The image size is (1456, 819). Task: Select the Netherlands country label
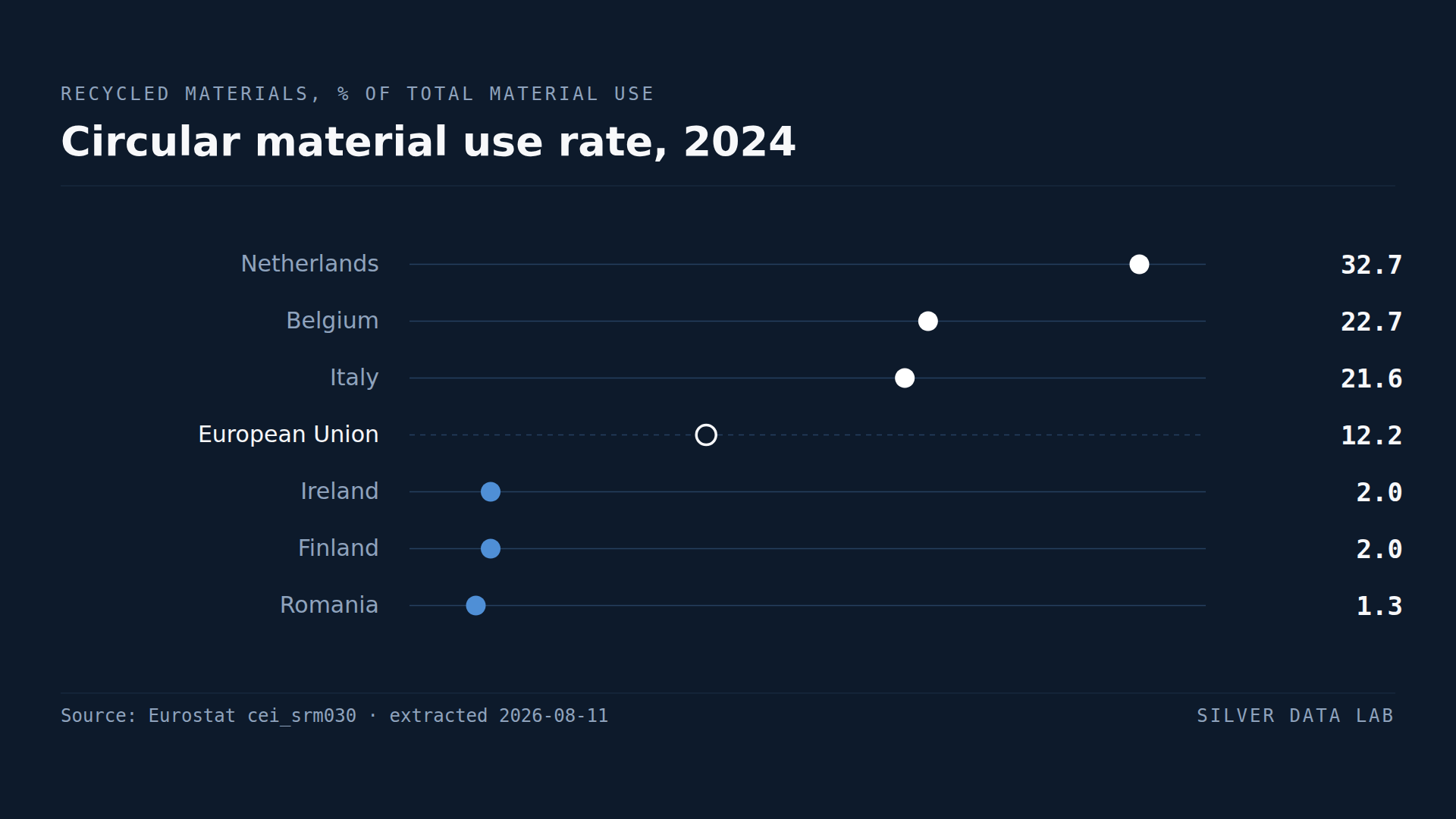pos(309,264)
